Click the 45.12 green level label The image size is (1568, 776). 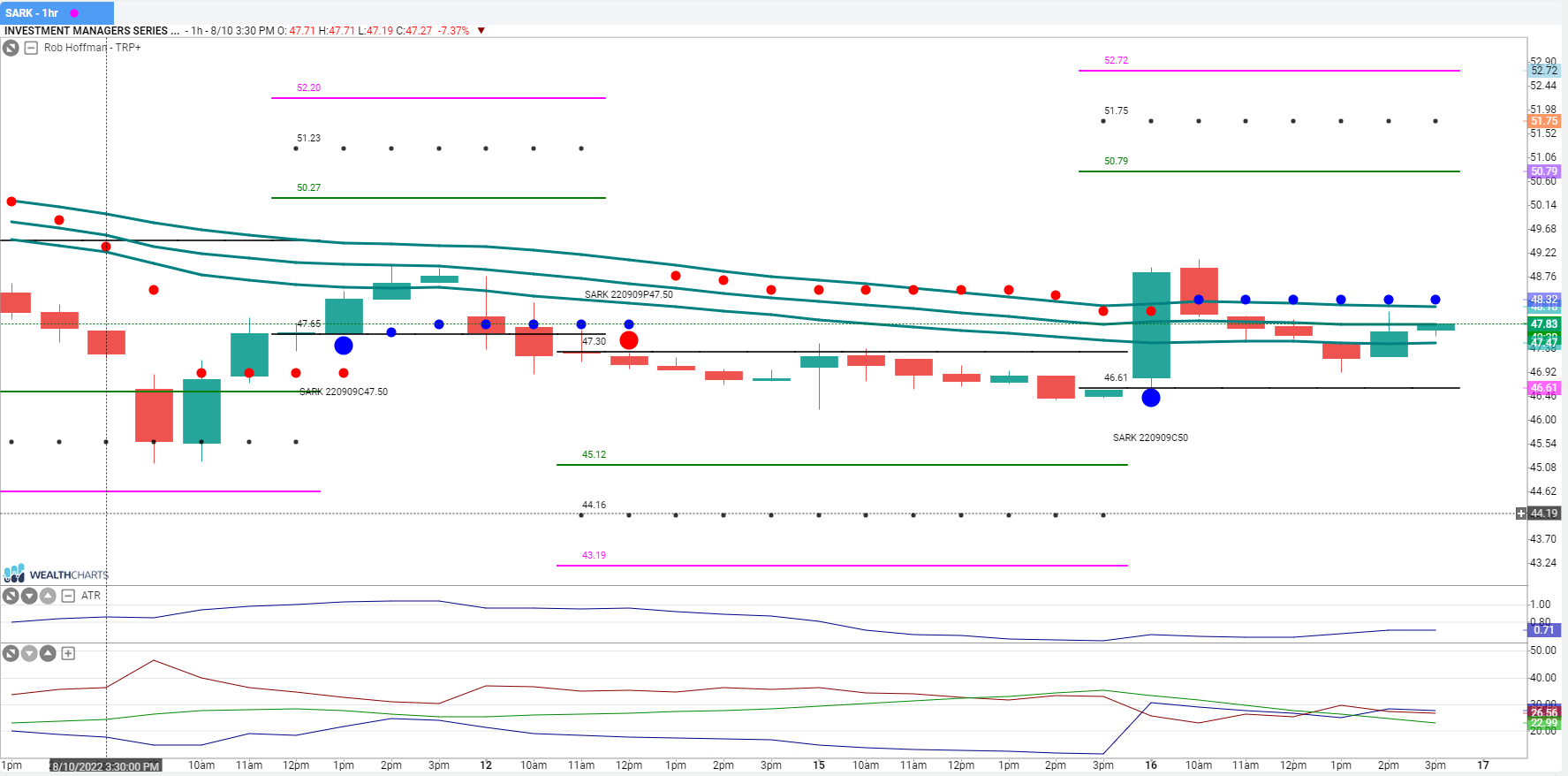point(595,454)
